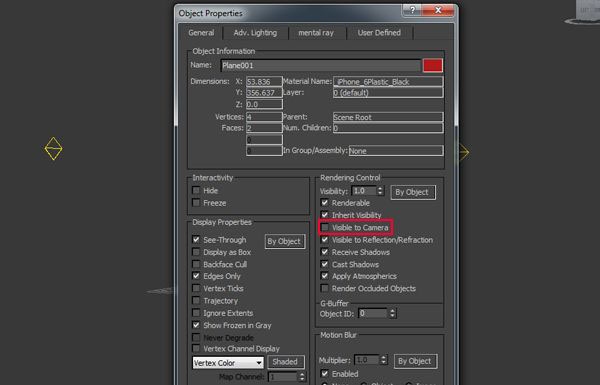
Task: Enable Backface Cull
Action: [x=196, y=264]
